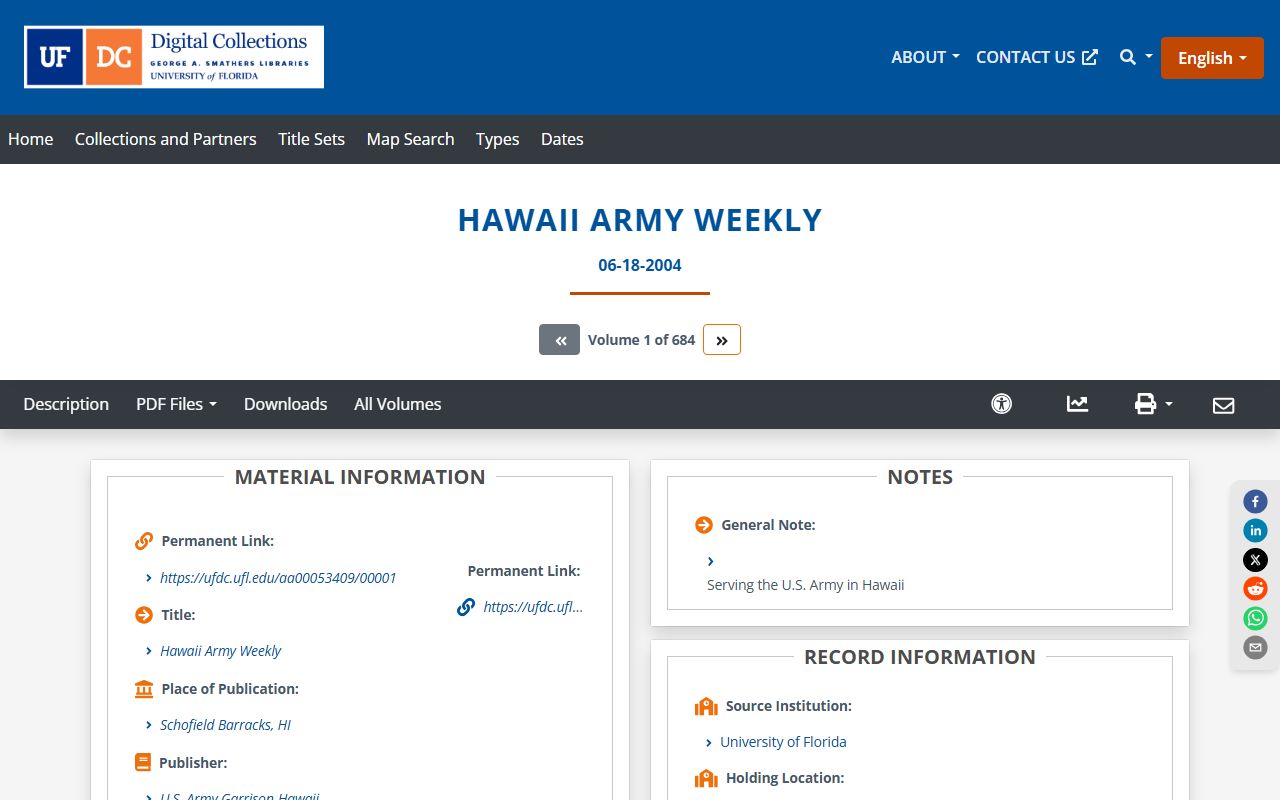The height and width of the screenshot is (800, 1280).
Task: Expand the ABOUT dropdown menu
Action: 925,57
